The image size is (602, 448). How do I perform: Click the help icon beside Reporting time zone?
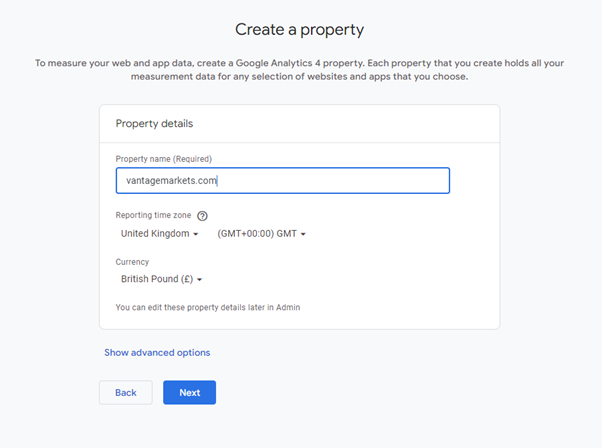click(x=202, y=216)
